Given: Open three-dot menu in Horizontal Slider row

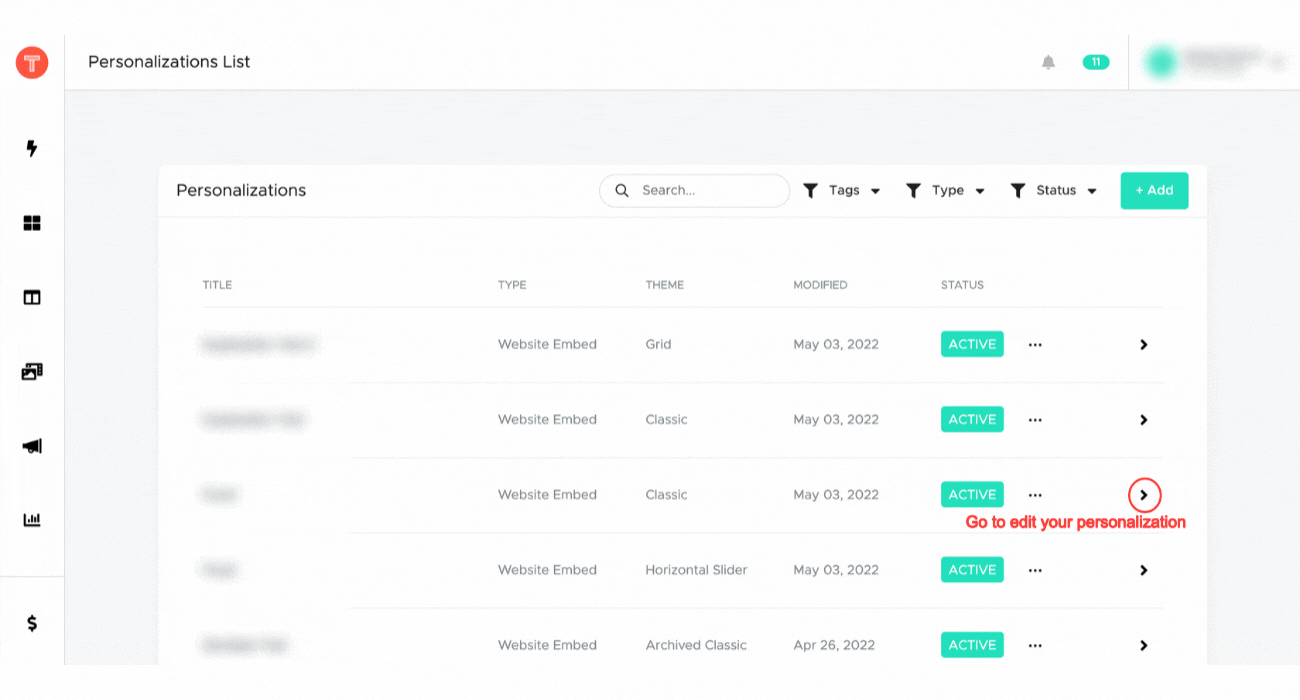Looking at the screenshot, I should pyautogui.click(x=1035, y=570).
